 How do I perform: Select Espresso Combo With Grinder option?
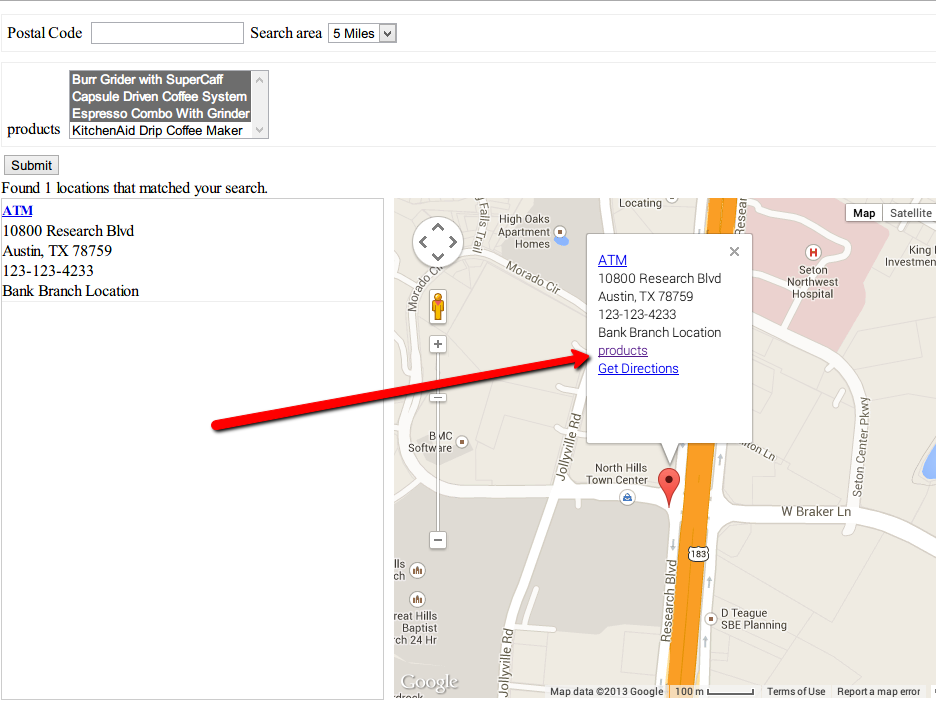tap(160, 113)
